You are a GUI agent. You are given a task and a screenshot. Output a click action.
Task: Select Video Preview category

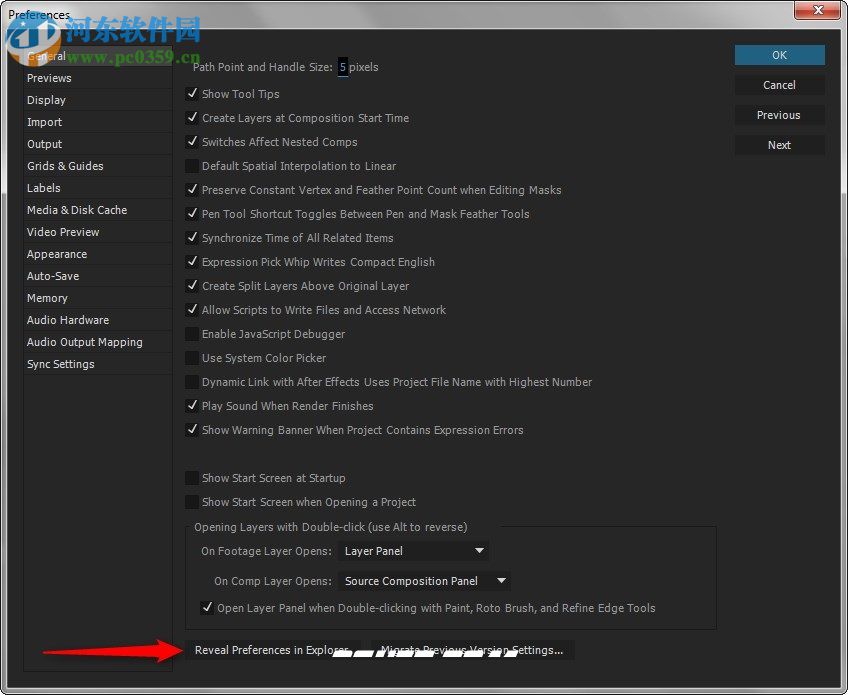(97, 232)
